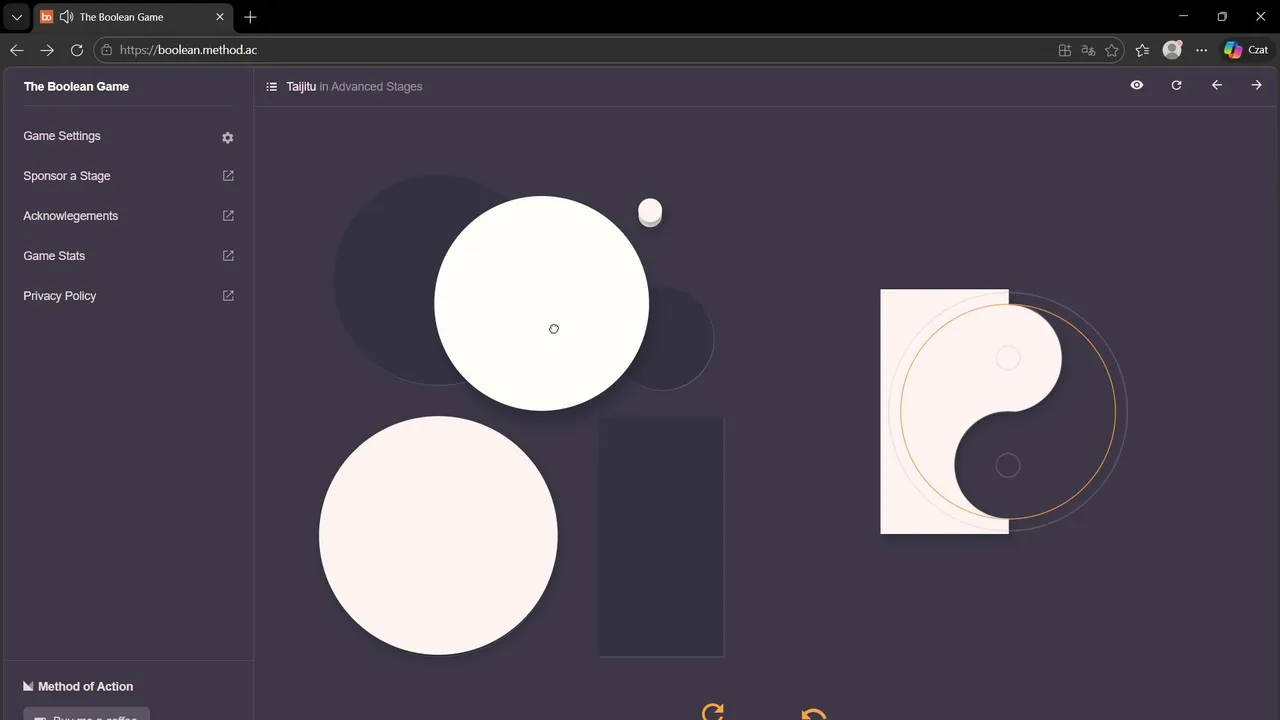1280x720 pixels.
Task: Open Game Settings in the sidebar
Action: coord(62,136)
